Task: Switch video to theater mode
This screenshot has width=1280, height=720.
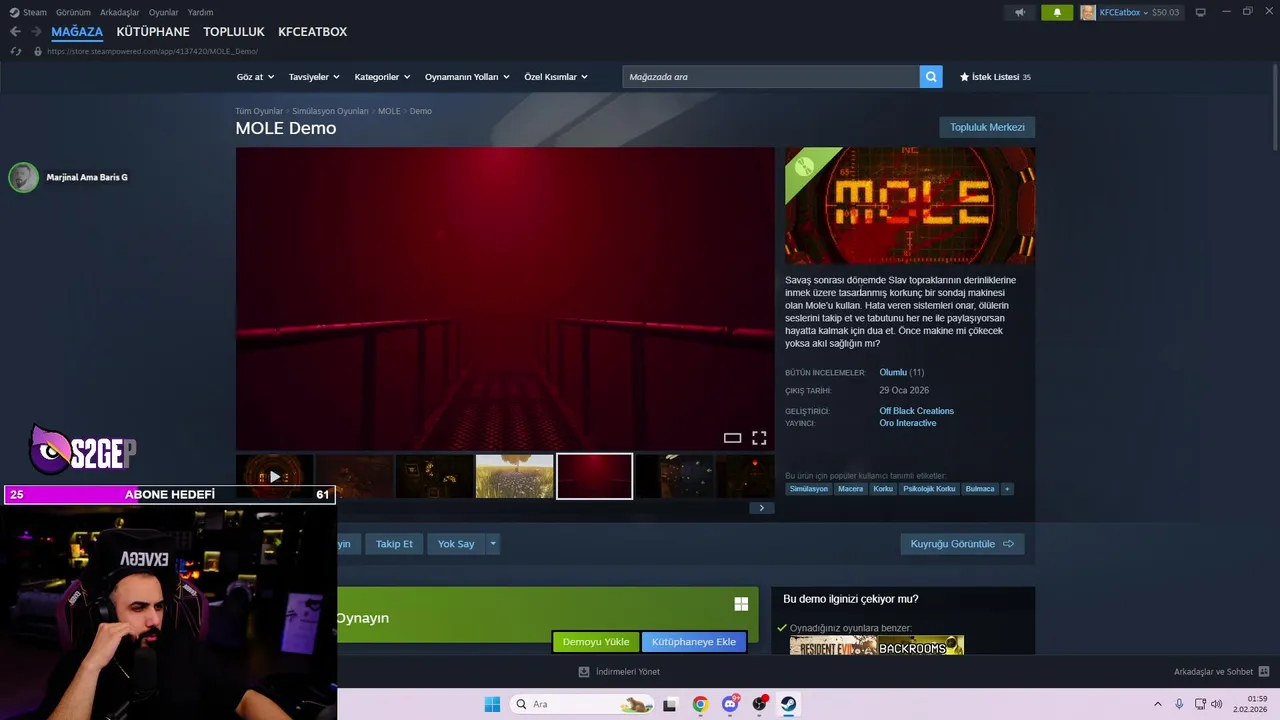Action: (732, 438)
